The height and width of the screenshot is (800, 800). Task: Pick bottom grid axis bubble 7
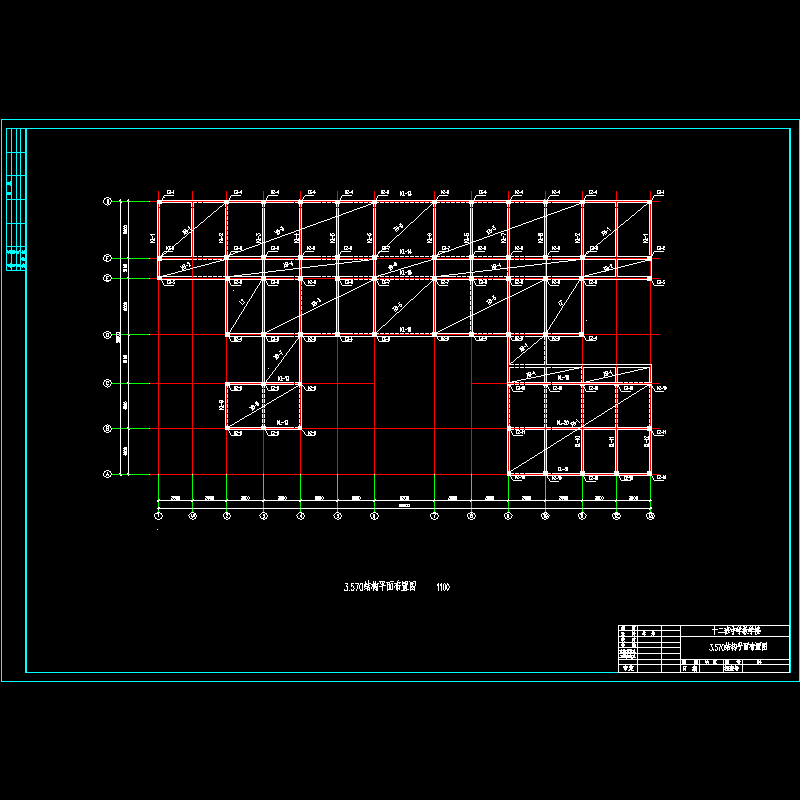tap(434, 516)
